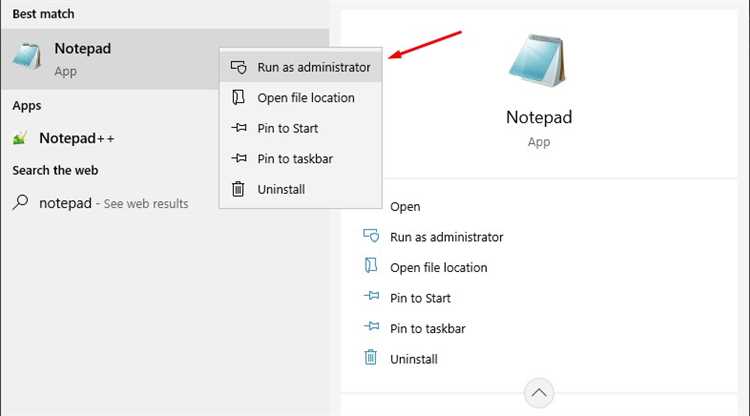The width and height of the screenshot is (750, 416).
Task: Click the shield icon in the right pane
Action: coord(371,236)
